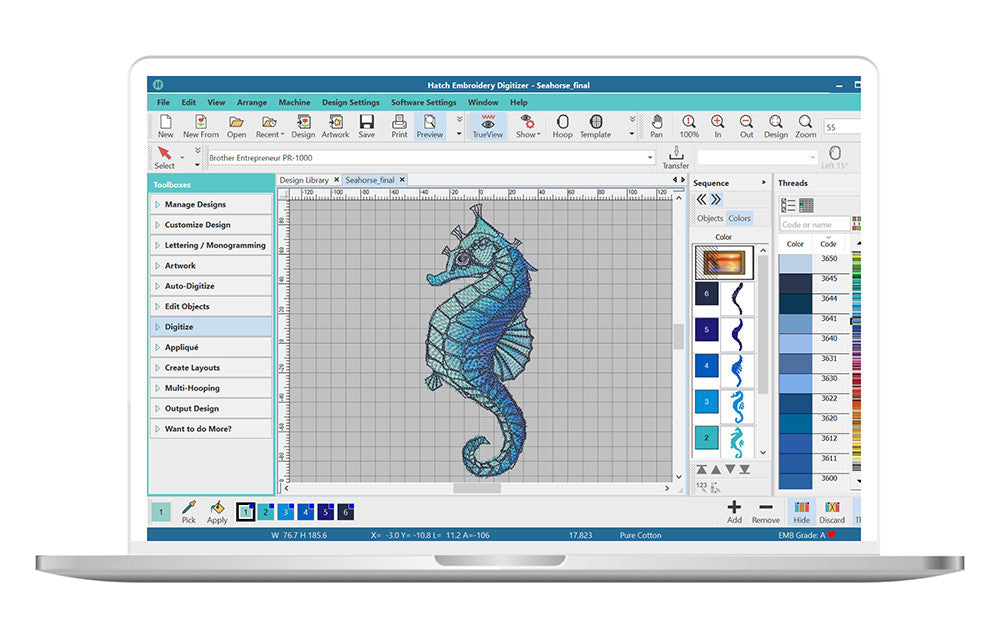
Task: Click the Print icon
Action: [x=399, y=124]
